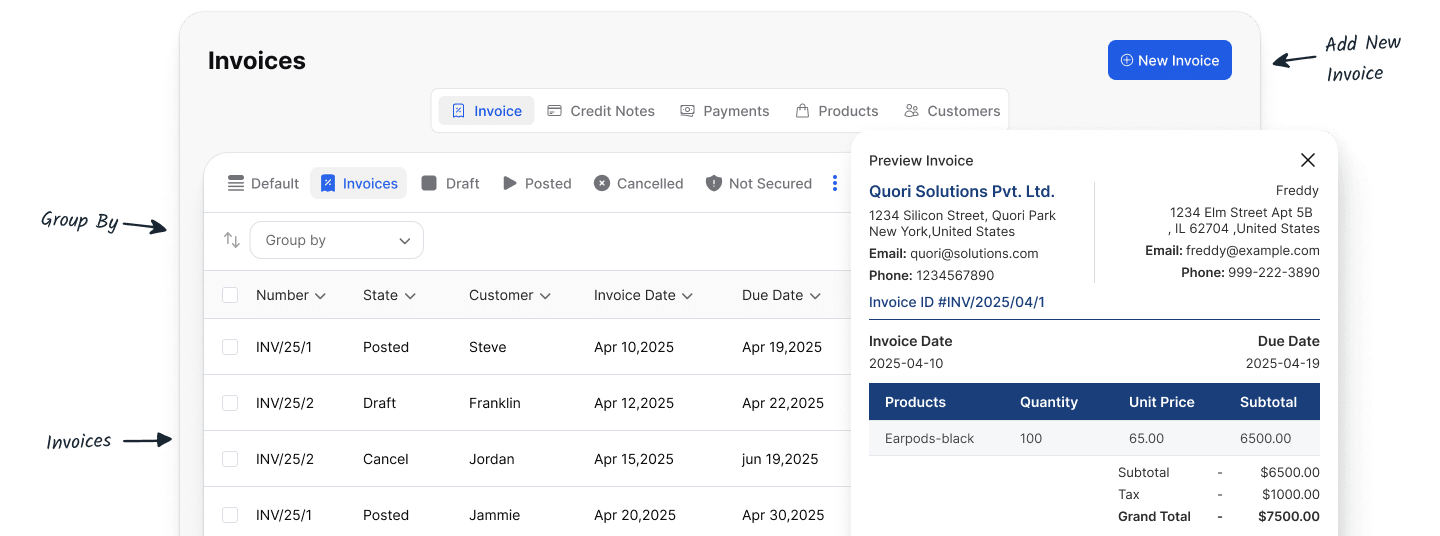
Task: Click the Default list view icon
Action: pos(236,183)
